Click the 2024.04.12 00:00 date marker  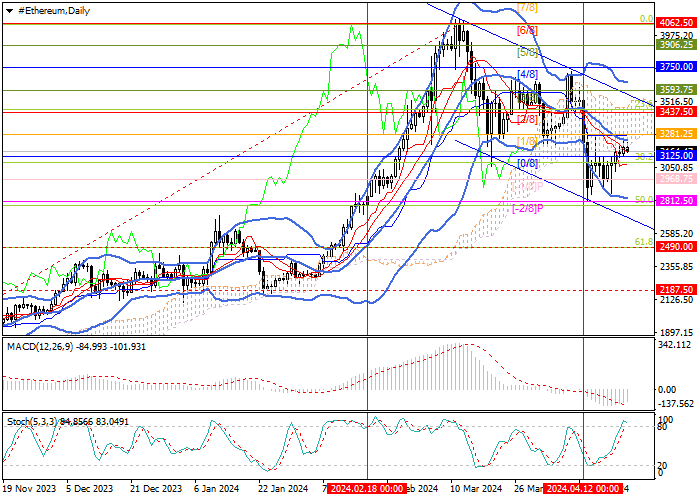tap(583, 488)
